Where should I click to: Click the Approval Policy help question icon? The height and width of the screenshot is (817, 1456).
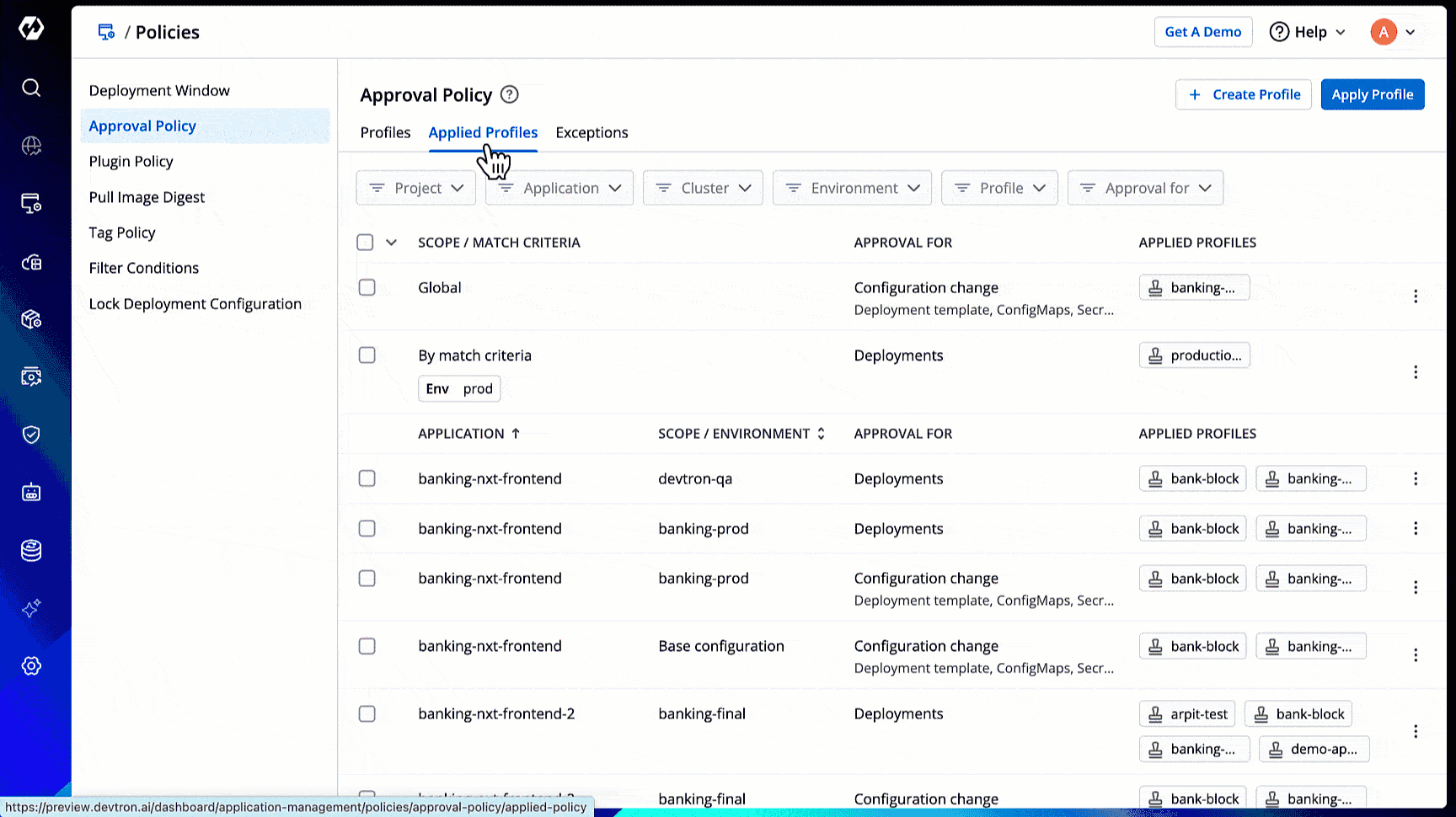click(x=509, y=94)
